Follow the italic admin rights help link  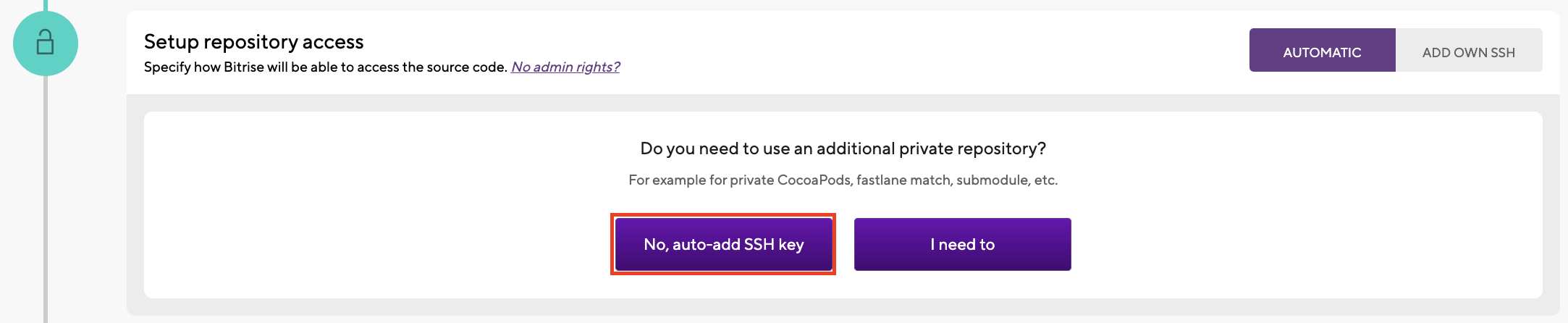tap(565, 67)
